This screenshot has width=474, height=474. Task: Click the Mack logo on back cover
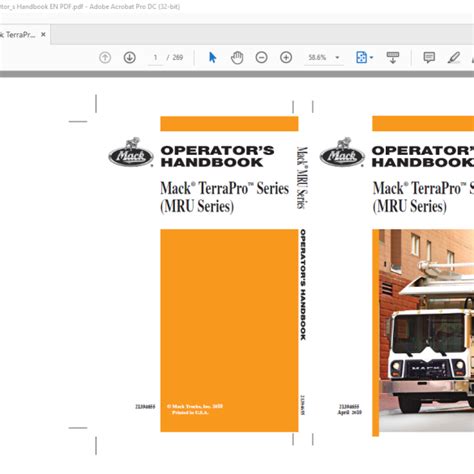tap(131, 152)
